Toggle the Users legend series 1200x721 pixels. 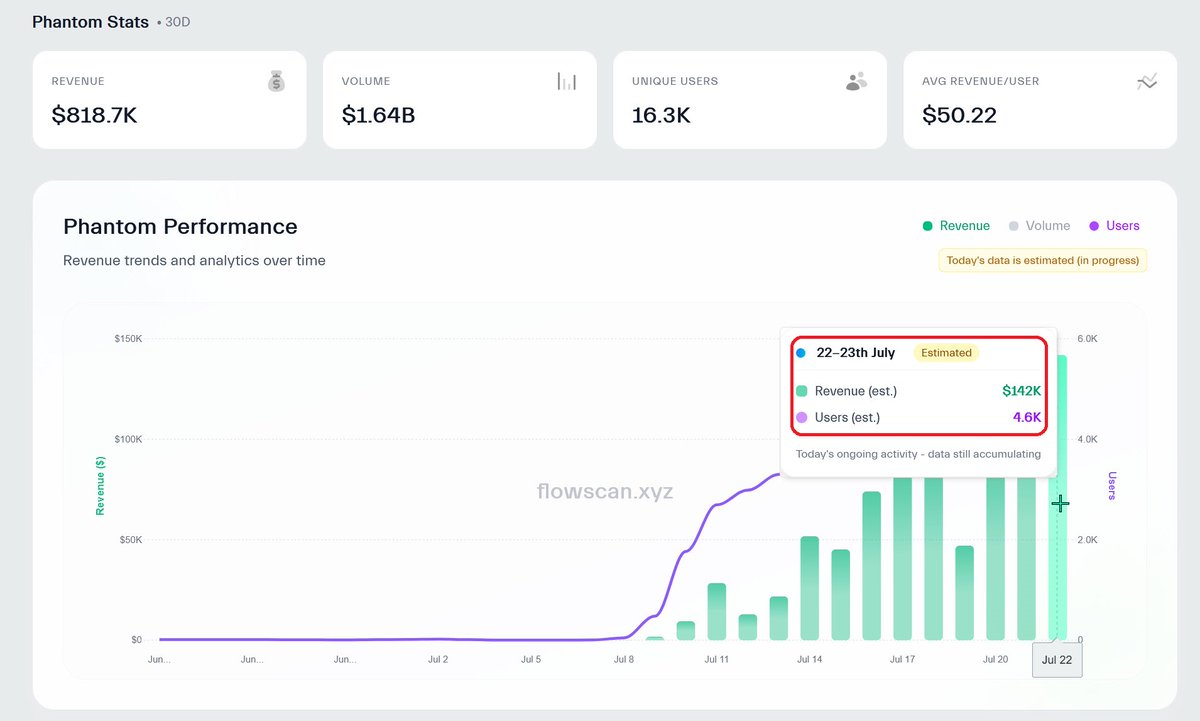tap(1113, 226)
